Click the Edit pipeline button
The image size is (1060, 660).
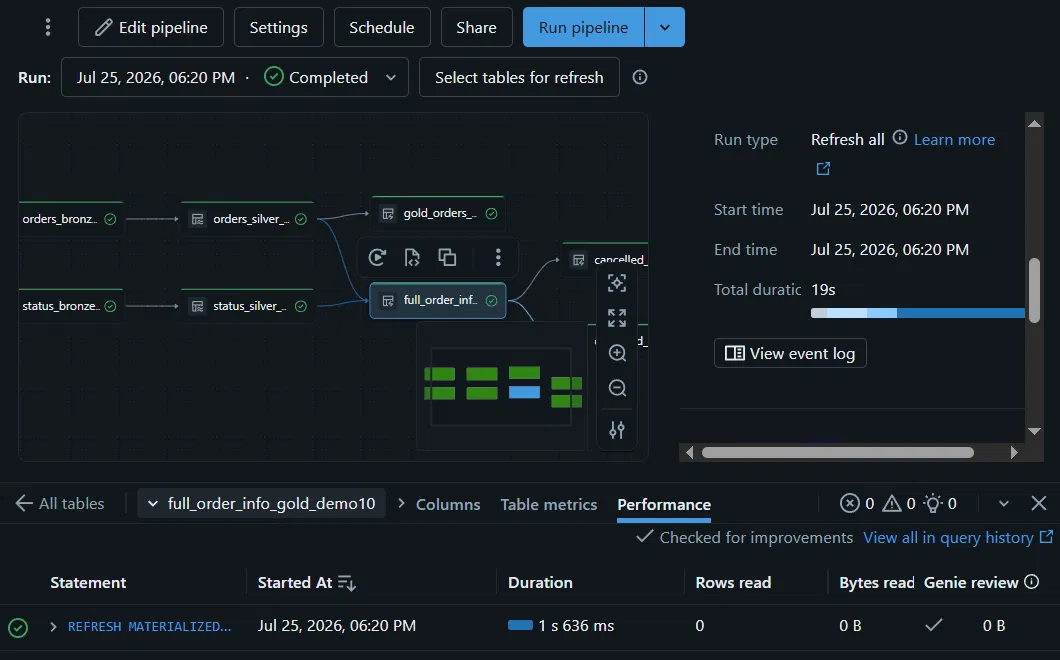pos(151,27)
